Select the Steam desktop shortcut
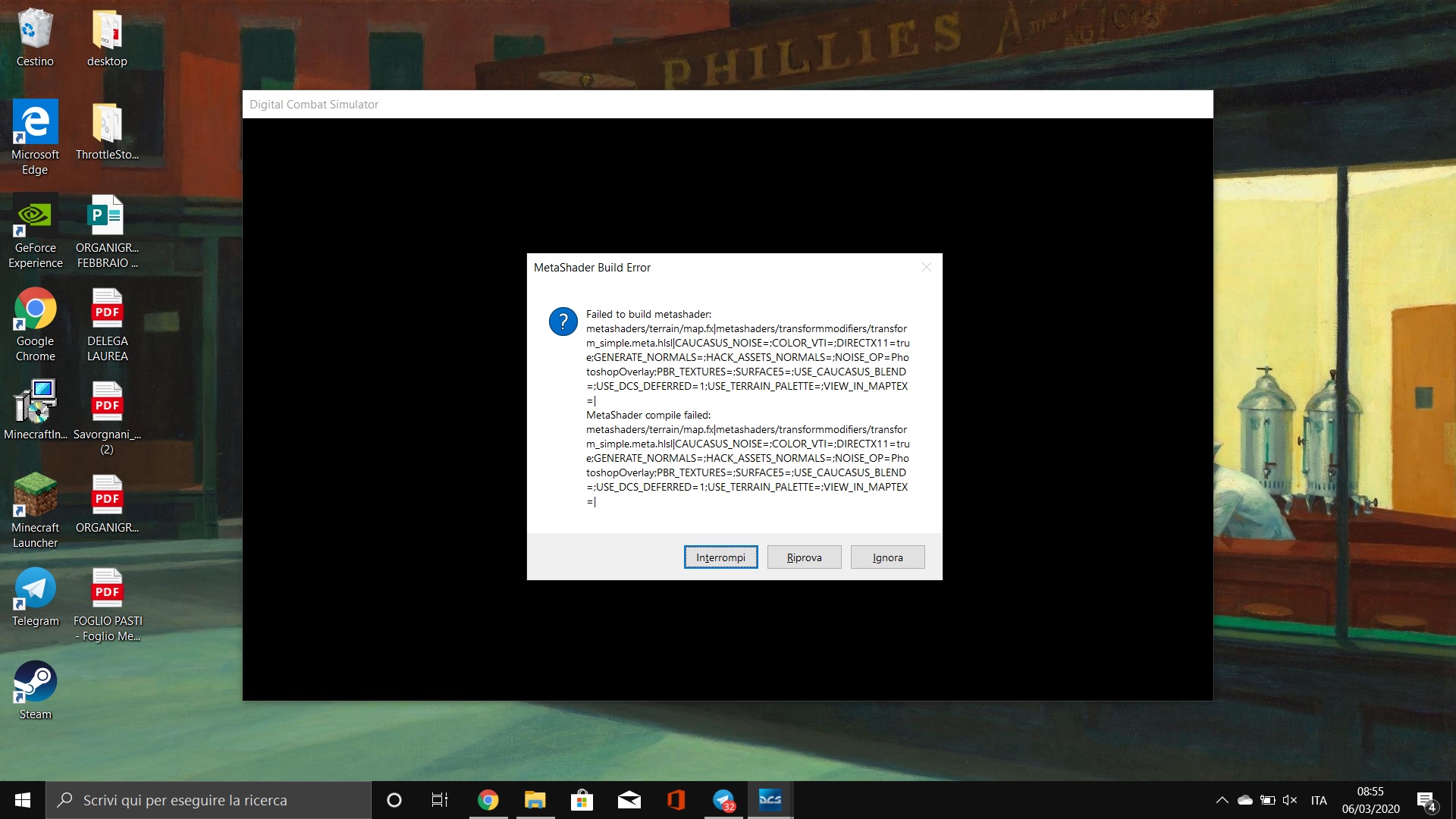The image size is (1456, 819). (35, 690)
